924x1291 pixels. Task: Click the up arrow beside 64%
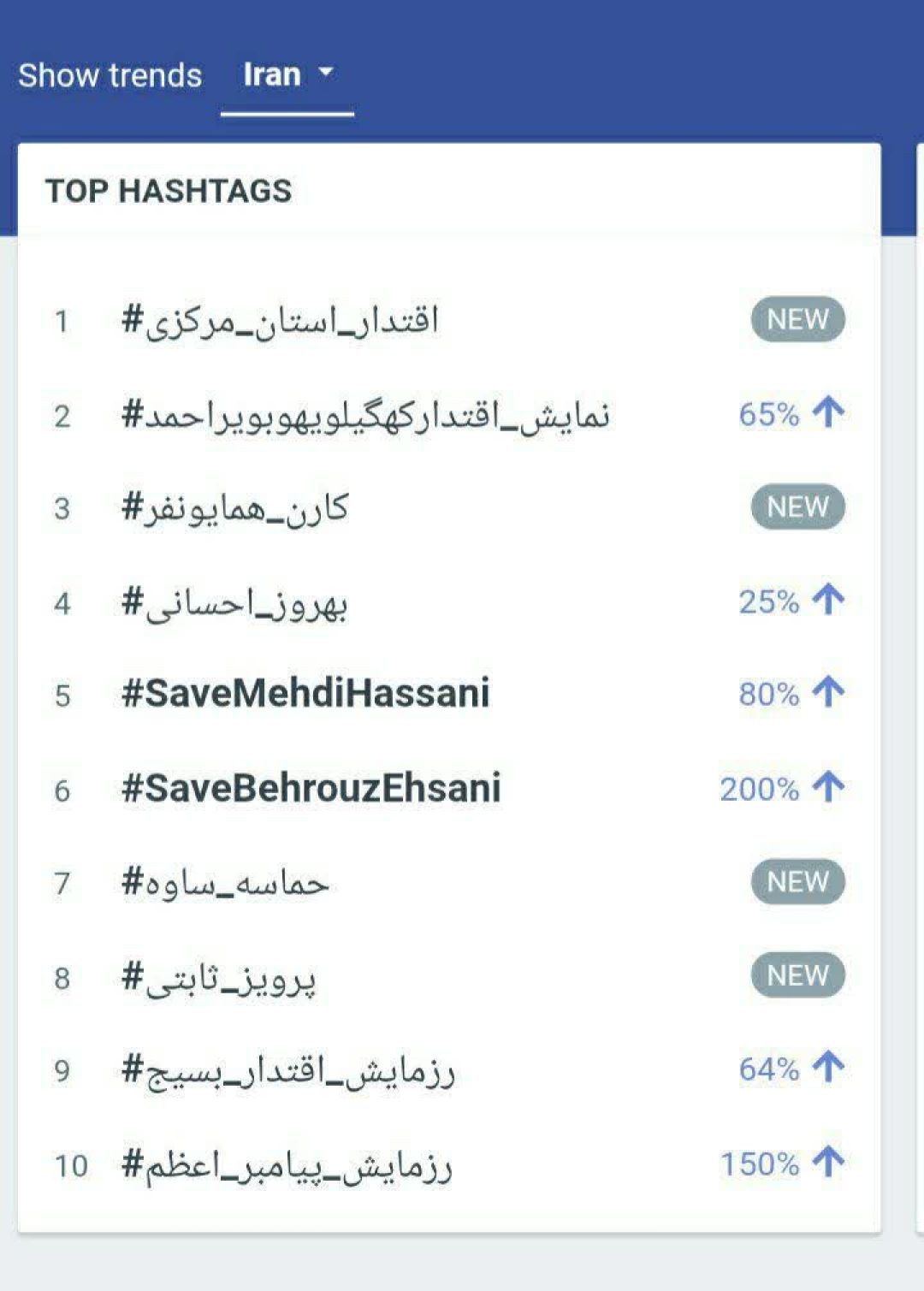click(x=828, y=1067)
